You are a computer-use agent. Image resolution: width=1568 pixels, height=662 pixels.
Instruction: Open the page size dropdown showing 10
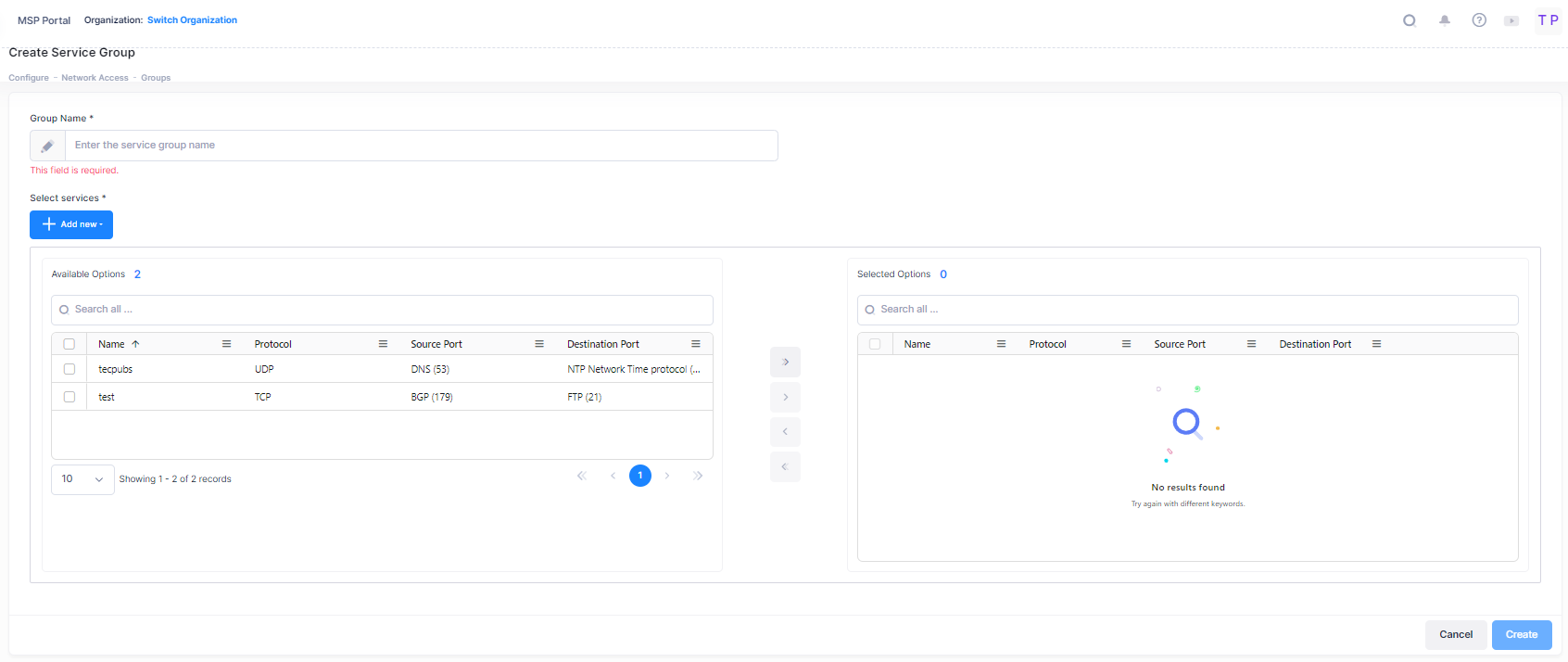pos(82,479)
